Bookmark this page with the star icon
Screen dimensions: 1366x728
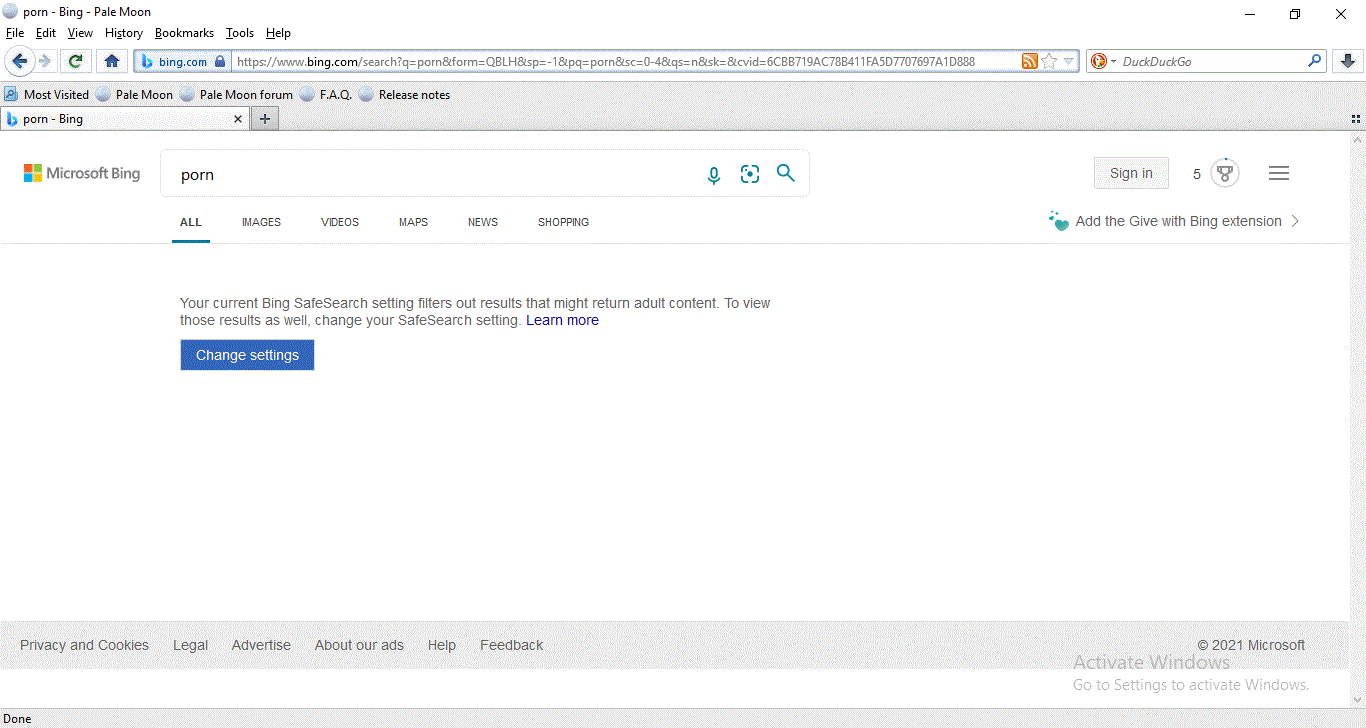[1049, 61]
